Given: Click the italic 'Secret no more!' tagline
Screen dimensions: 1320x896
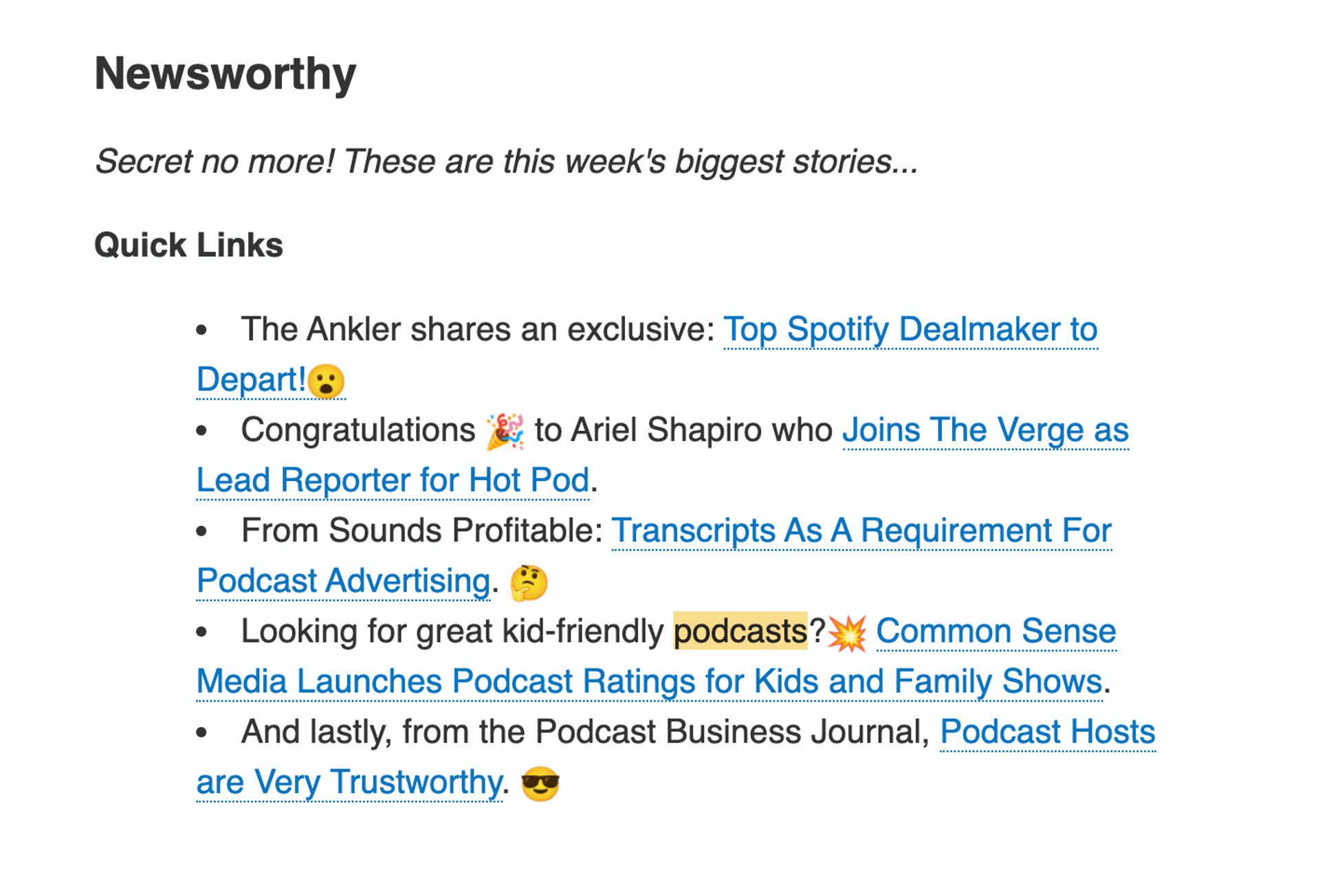Looking at the screenshot, I should point(507,162).
